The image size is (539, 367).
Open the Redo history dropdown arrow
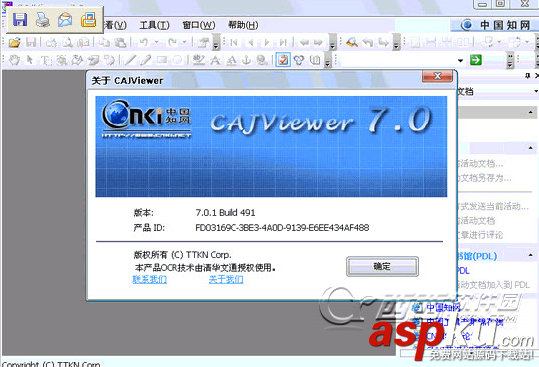coord(184,42)
